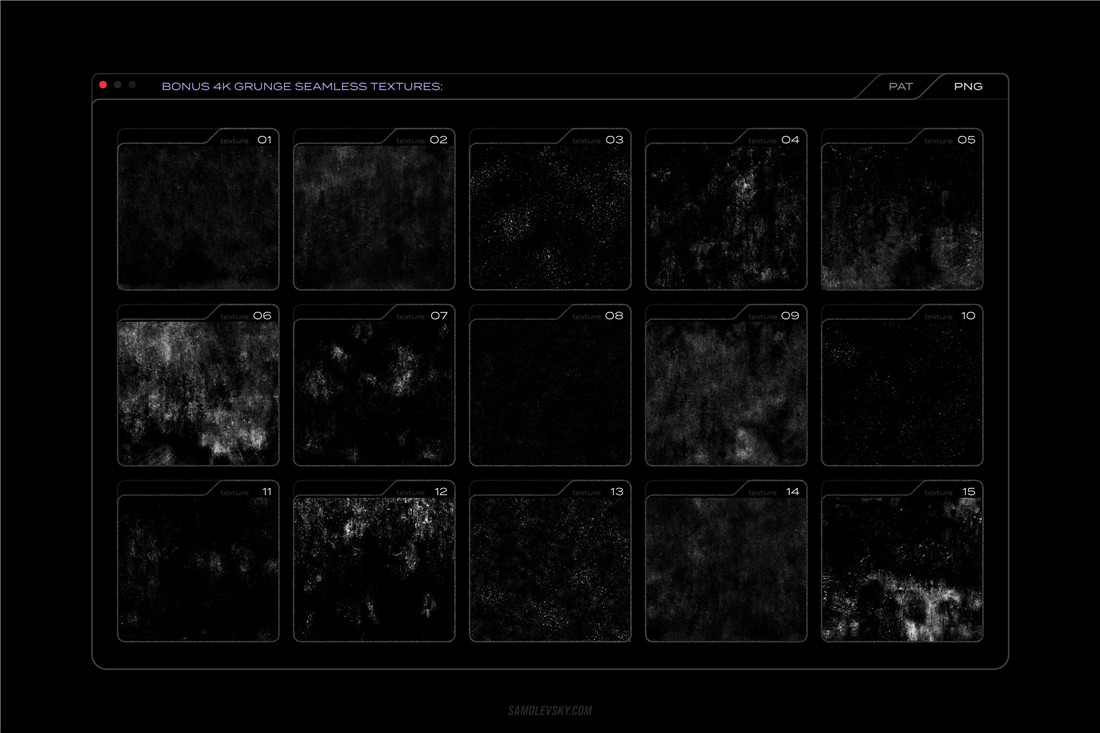Click the Bonus 4K Grunge Seamless Textures title
The height and width of the screenshot is (733, 1100).
[x=302, y=87]
